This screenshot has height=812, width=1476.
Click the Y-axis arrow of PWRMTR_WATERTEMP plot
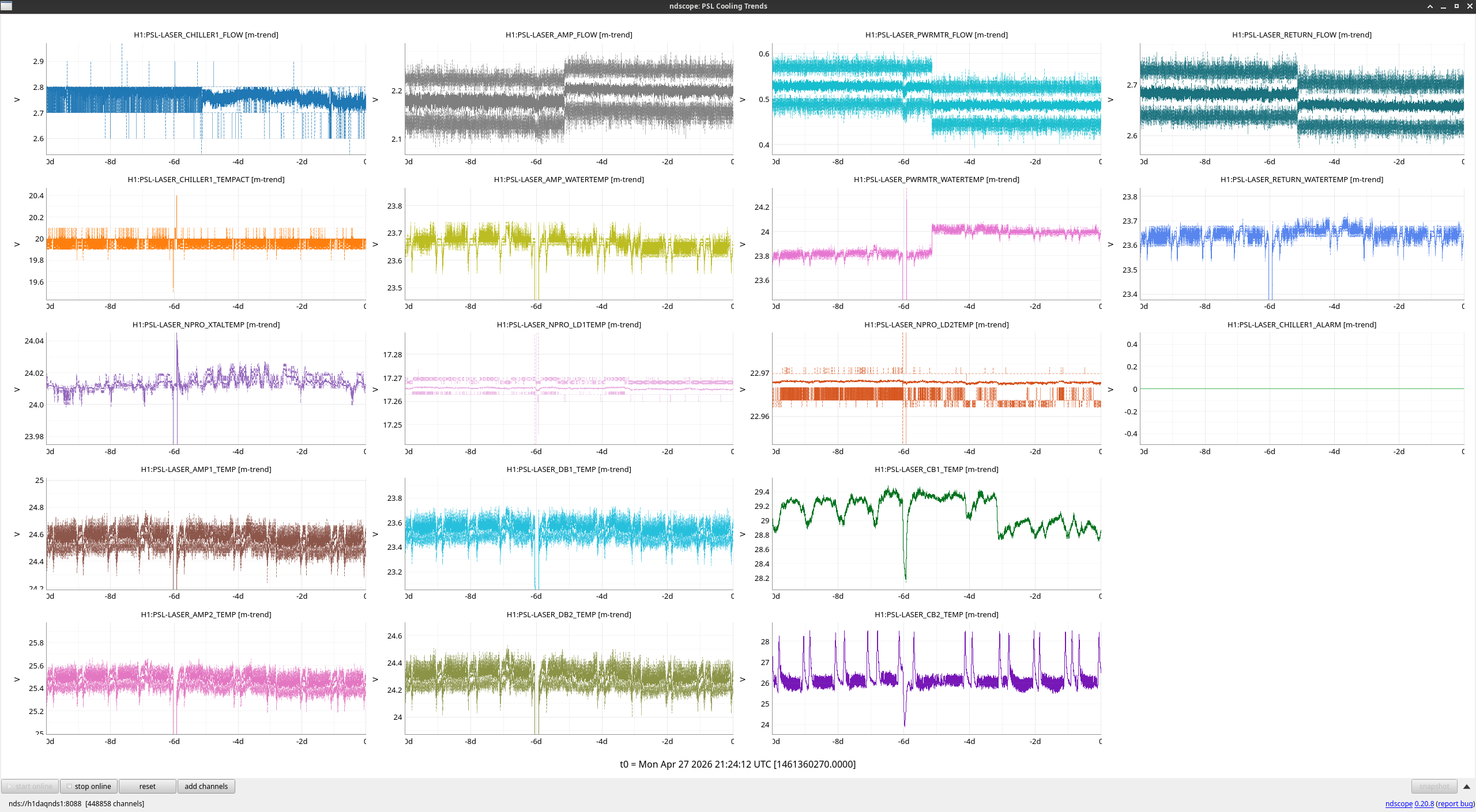tap(743, 244)
